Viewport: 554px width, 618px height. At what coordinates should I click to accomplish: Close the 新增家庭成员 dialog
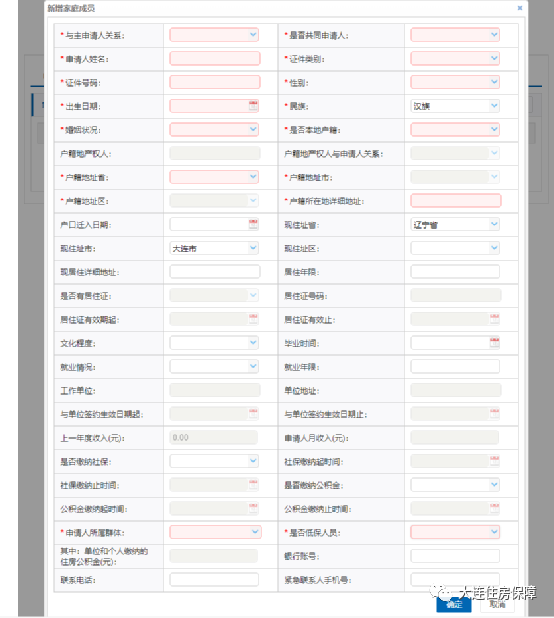[x=520, y=8]
